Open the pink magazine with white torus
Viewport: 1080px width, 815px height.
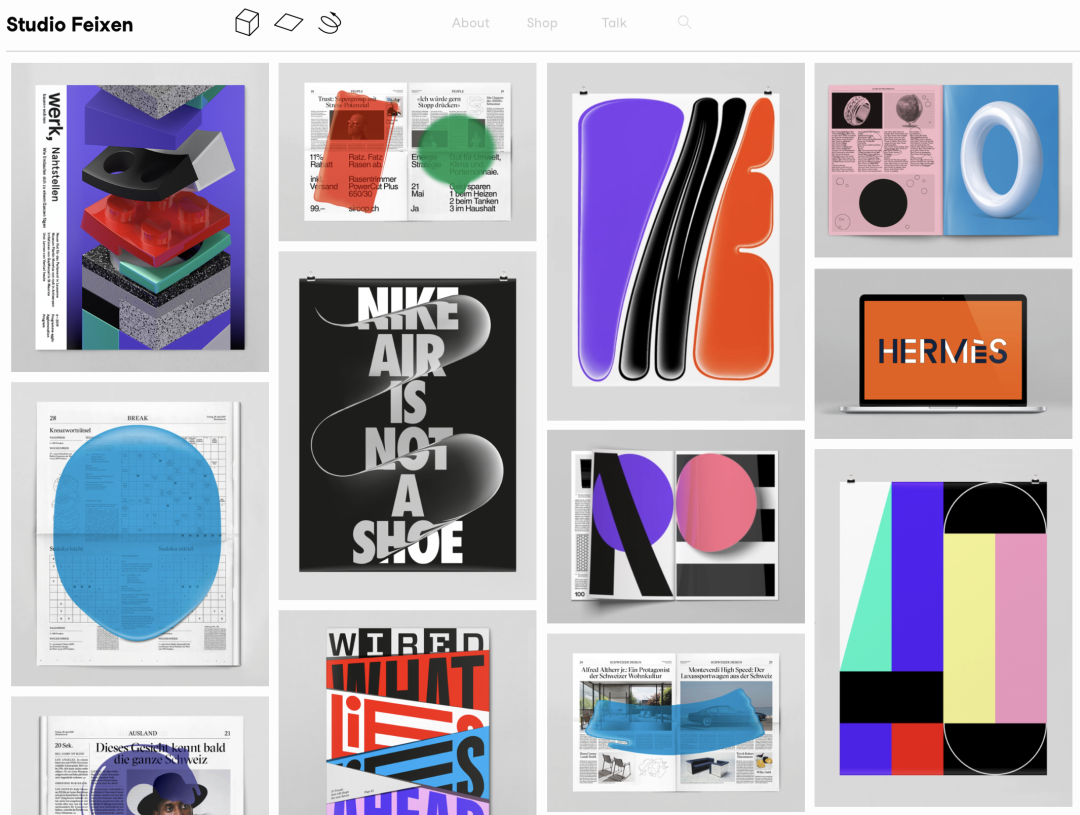click(943, 160)
